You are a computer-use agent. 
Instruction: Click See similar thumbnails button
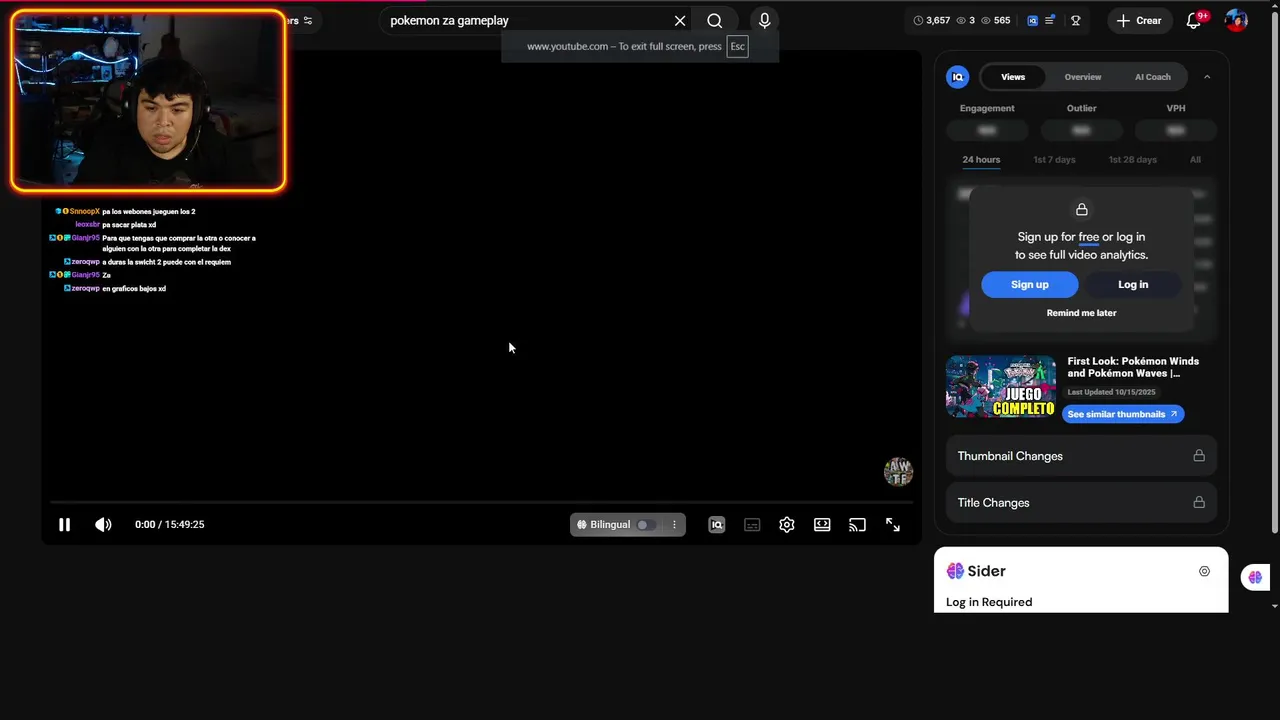1123,414
